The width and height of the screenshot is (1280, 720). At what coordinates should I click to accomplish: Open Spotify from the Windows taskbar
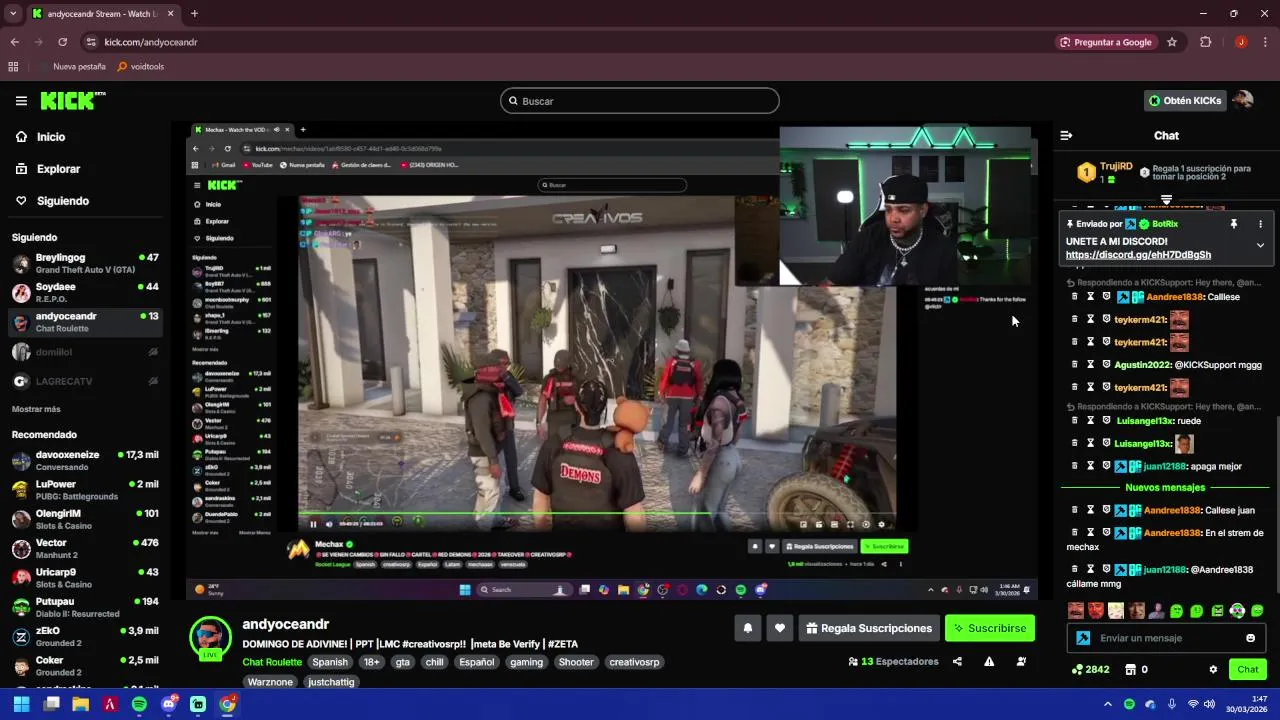[x=139, y=704]
